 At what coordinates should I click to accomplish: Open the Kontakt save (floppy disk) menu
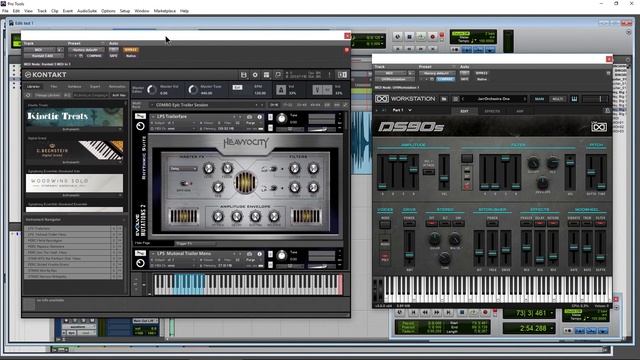pos(244,75)
